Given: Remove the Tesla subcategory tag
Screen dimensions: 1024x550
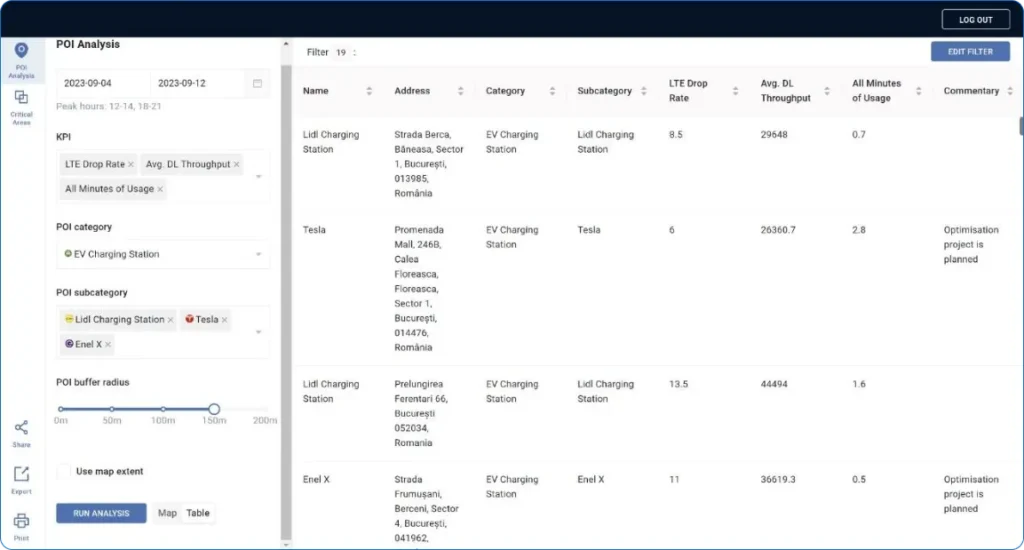Looking at the screenshot, I should 225,320.
